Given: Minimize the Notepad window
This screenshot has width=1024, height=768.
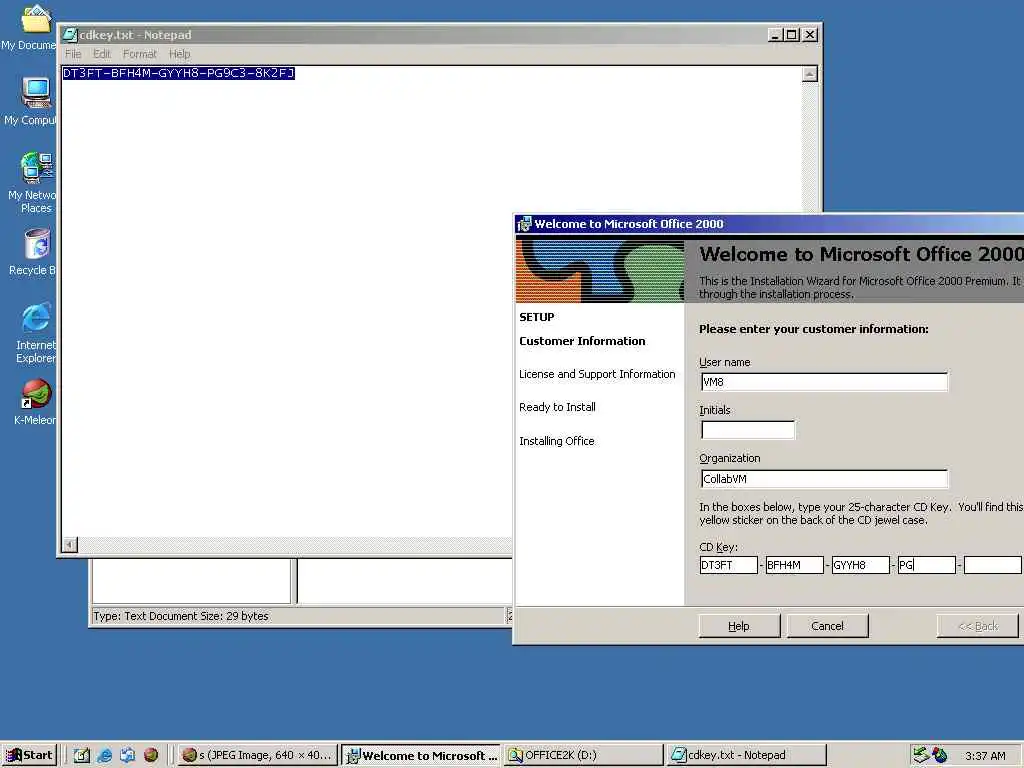Looking at the screenshot, I should (x=775, y=35).
